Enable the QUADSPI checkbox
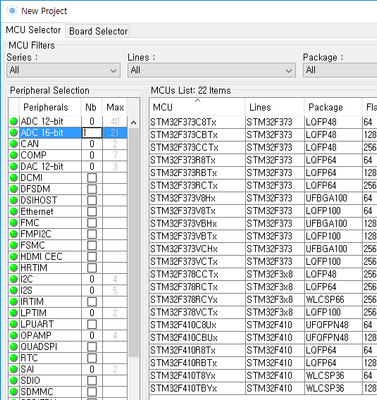This screenshot has width=377, height=400. click(92, 347)
